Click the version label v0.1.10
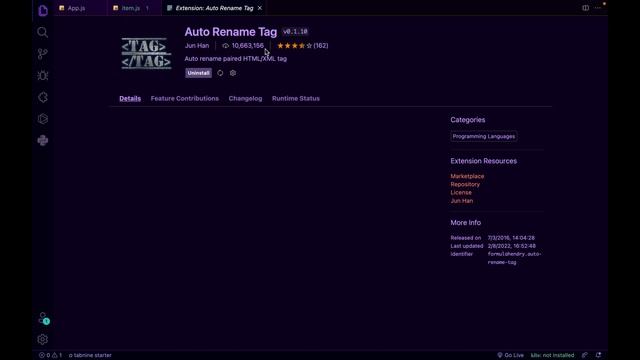 295,31
